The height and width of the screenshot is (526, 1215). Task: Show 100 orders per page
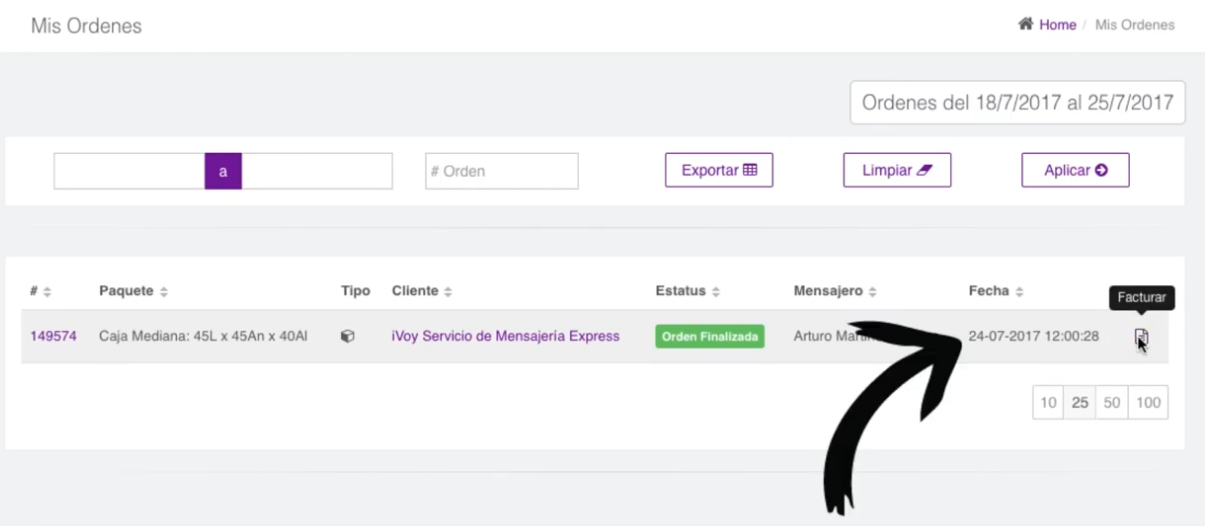click(x=1148, y=403)
